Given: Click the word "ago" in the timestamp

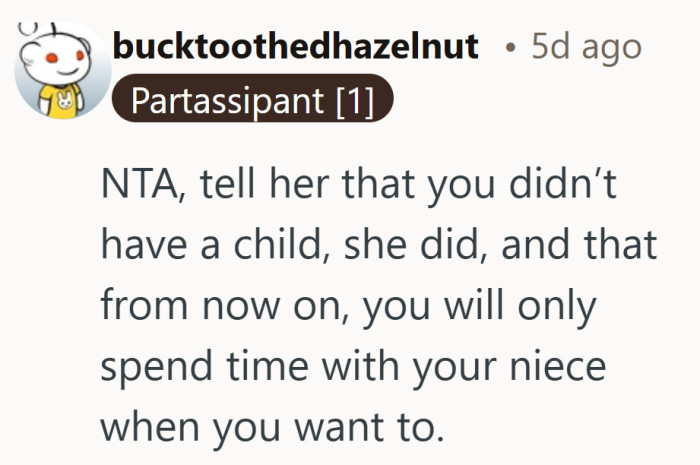Looking at the screenshot, I should point(611,46).
